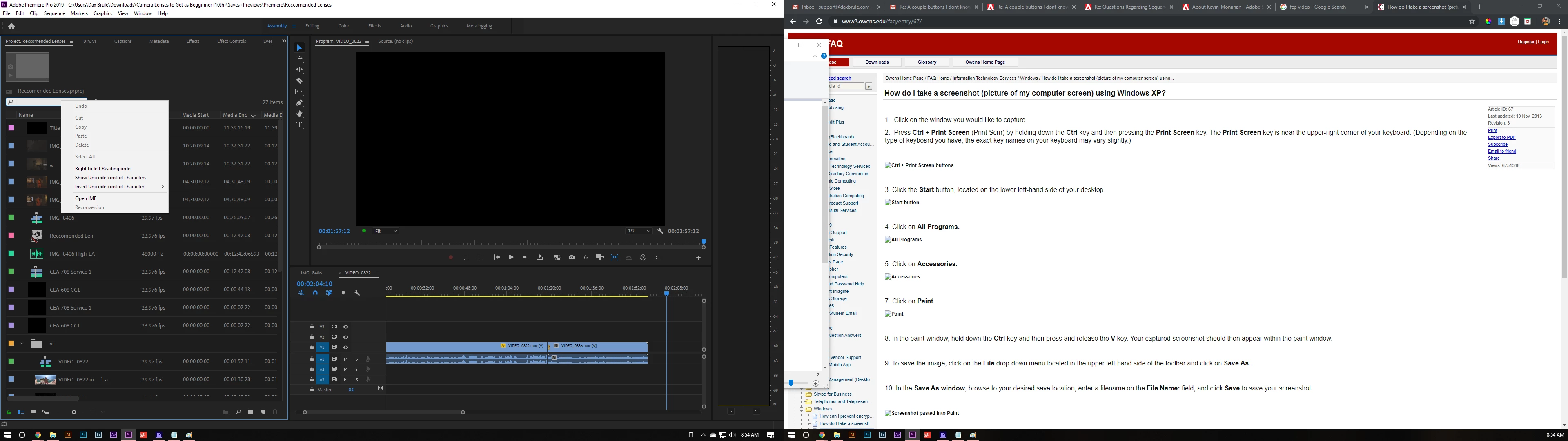Select the Ripple Edit tool
This screenshot has height=441, width=1568.
click(x=299, y=69)
